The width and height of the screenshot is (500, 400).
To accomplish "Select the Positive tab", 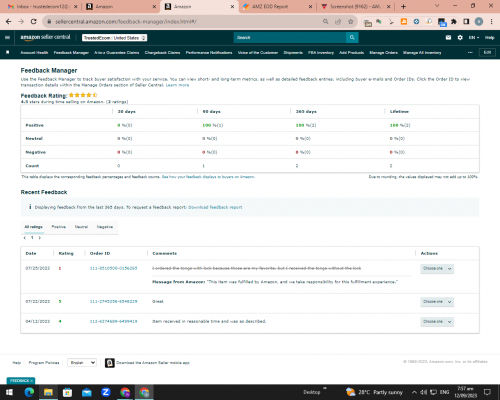I will point(59,227).
